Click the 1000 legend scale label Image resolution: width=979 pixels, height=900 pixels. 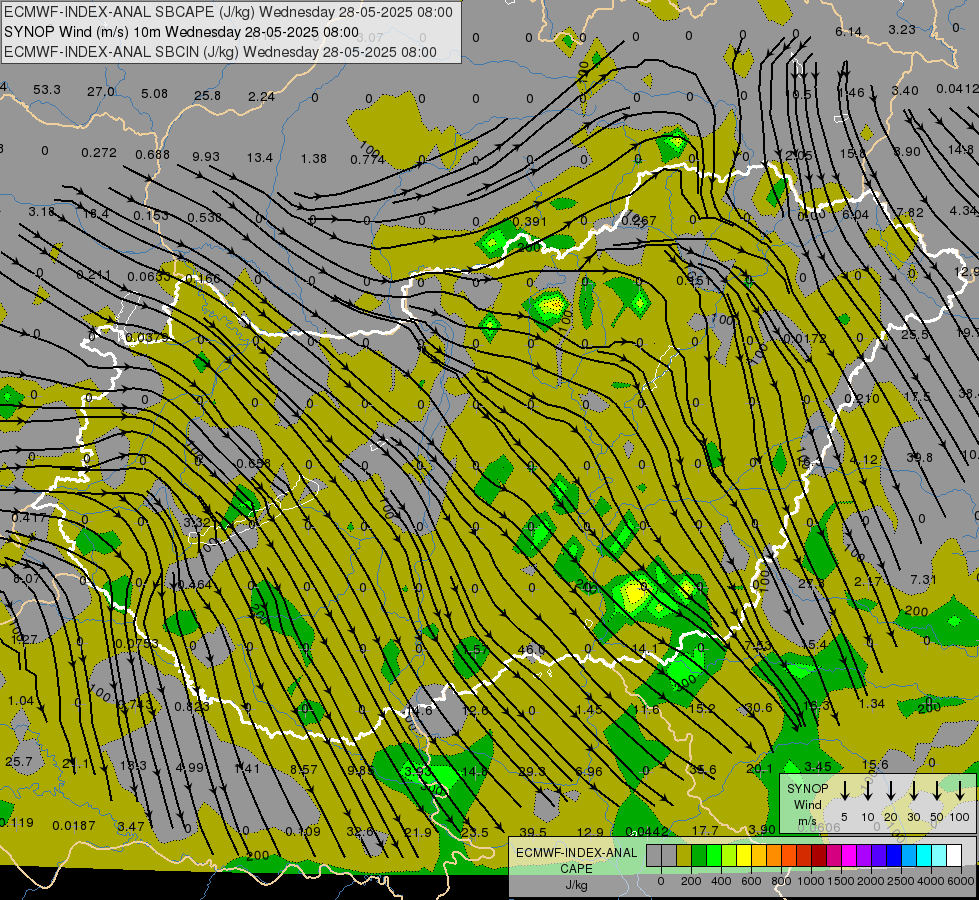click(x=811, y=881)
